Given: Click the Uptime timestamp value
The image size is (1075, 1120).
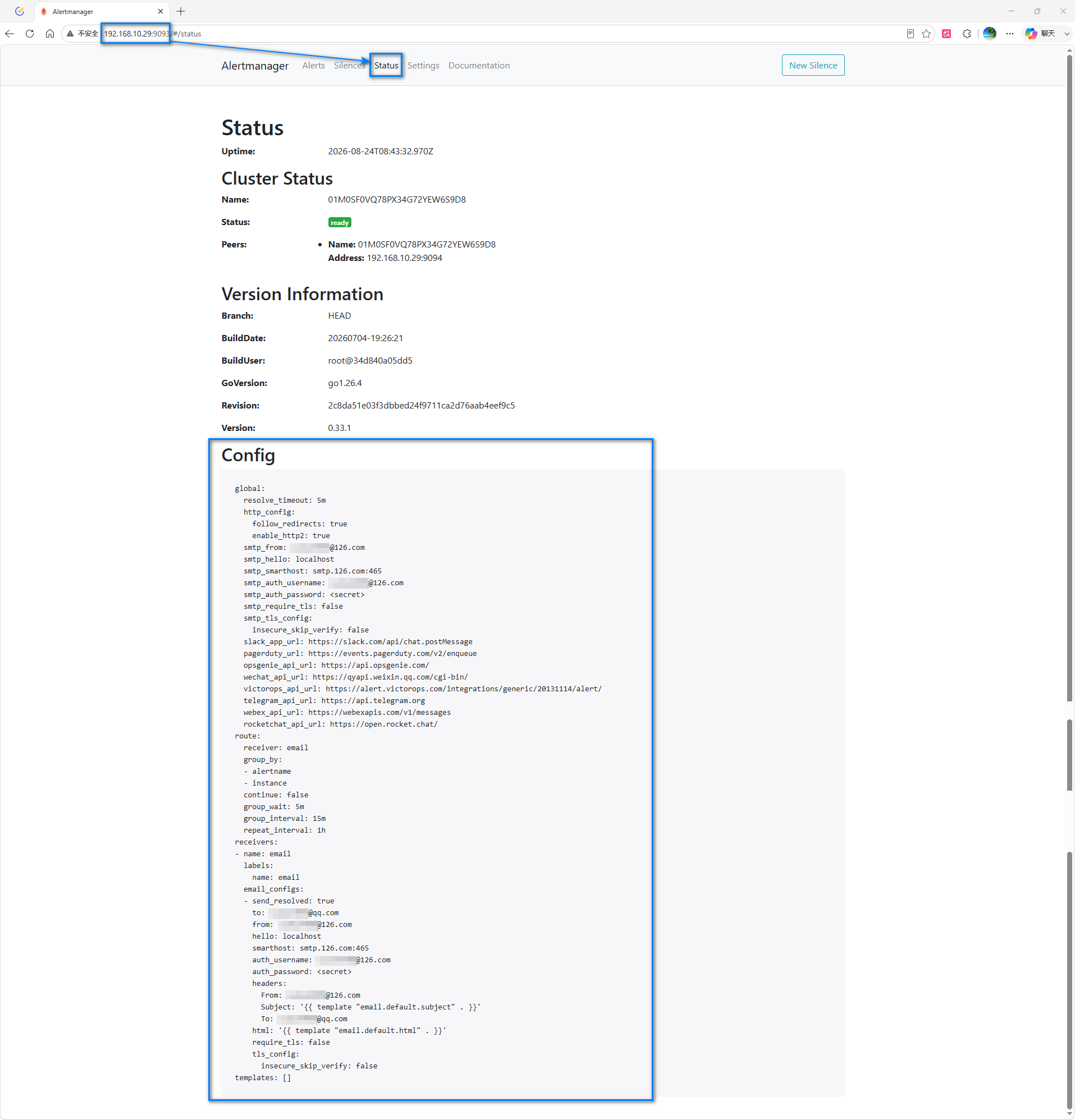Looking at the screenshot, I should click(380, 152).
